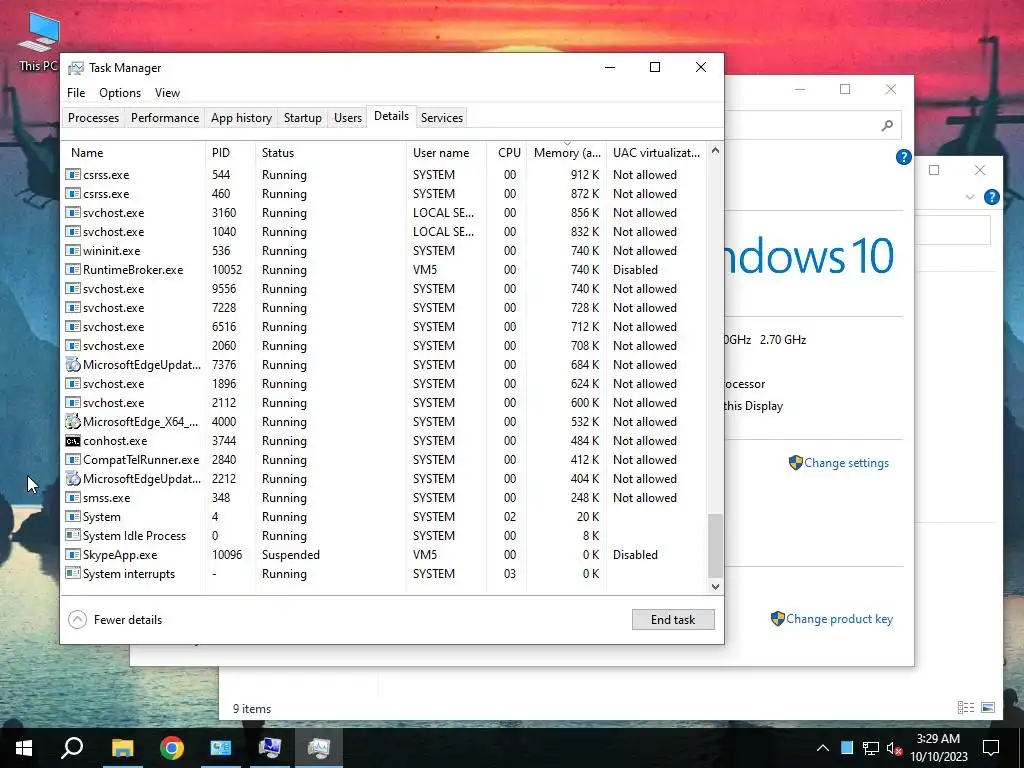The image size is (1024, 768).
Task: Click the conhost.exe console icon
Action: coord(73,441)
